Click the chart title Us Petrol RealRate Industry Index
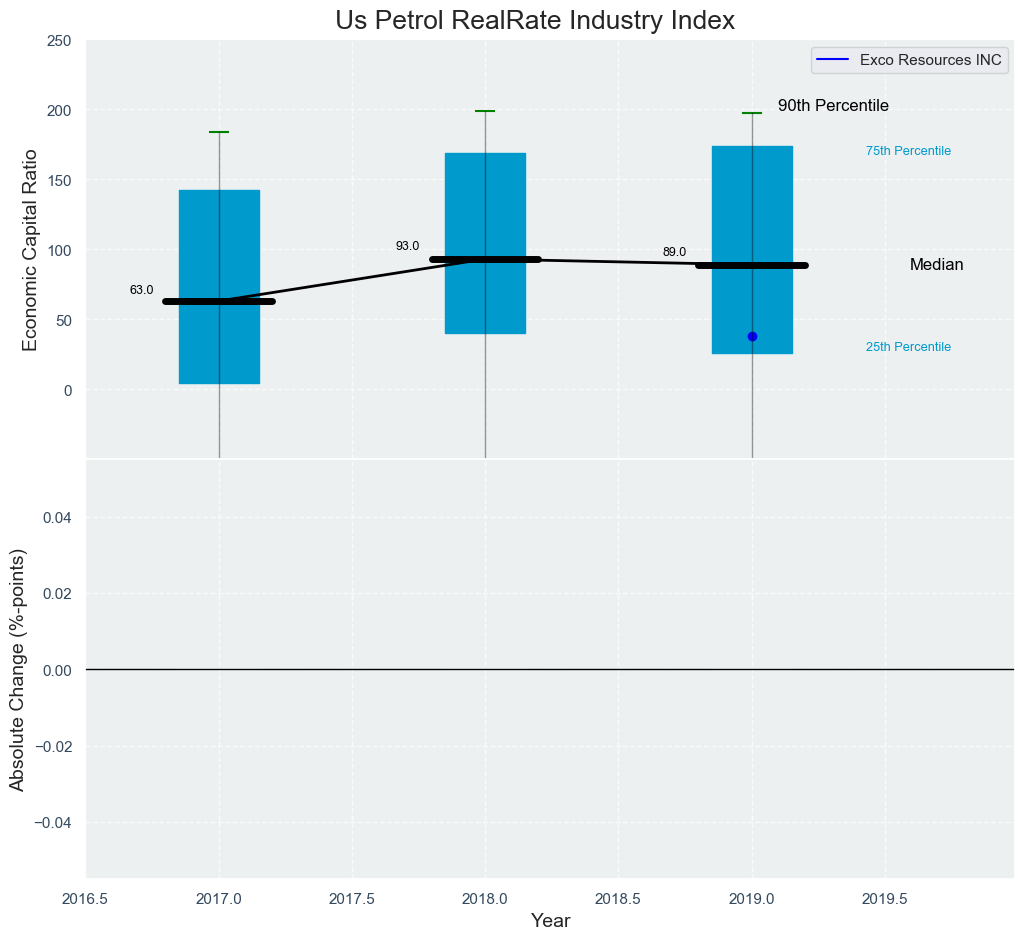The height and width of the screenshot is (940, 1025). coord(535,20)
